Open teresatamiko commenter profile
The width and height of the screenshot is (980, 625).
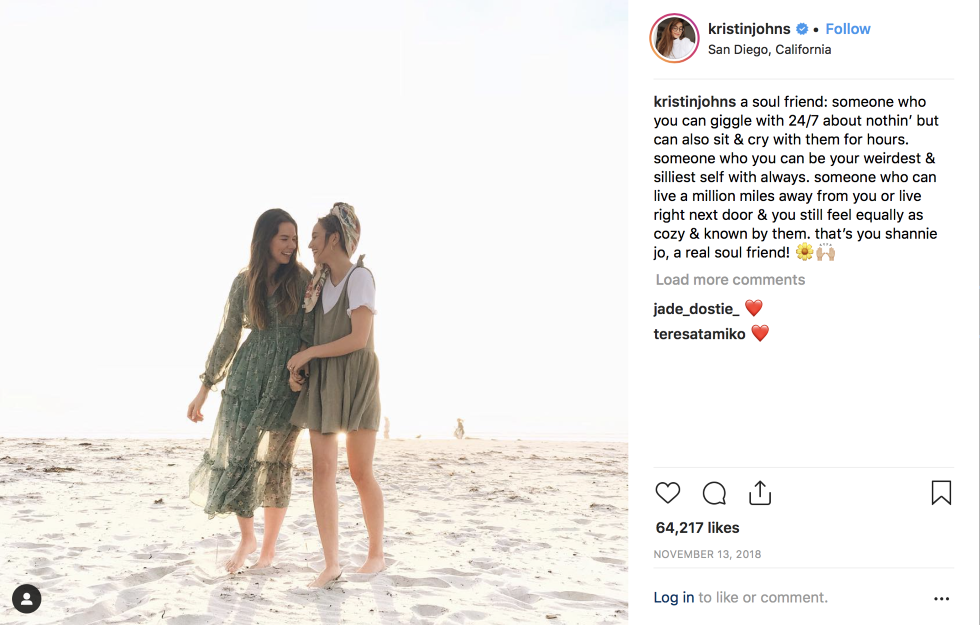coord(699,334)
